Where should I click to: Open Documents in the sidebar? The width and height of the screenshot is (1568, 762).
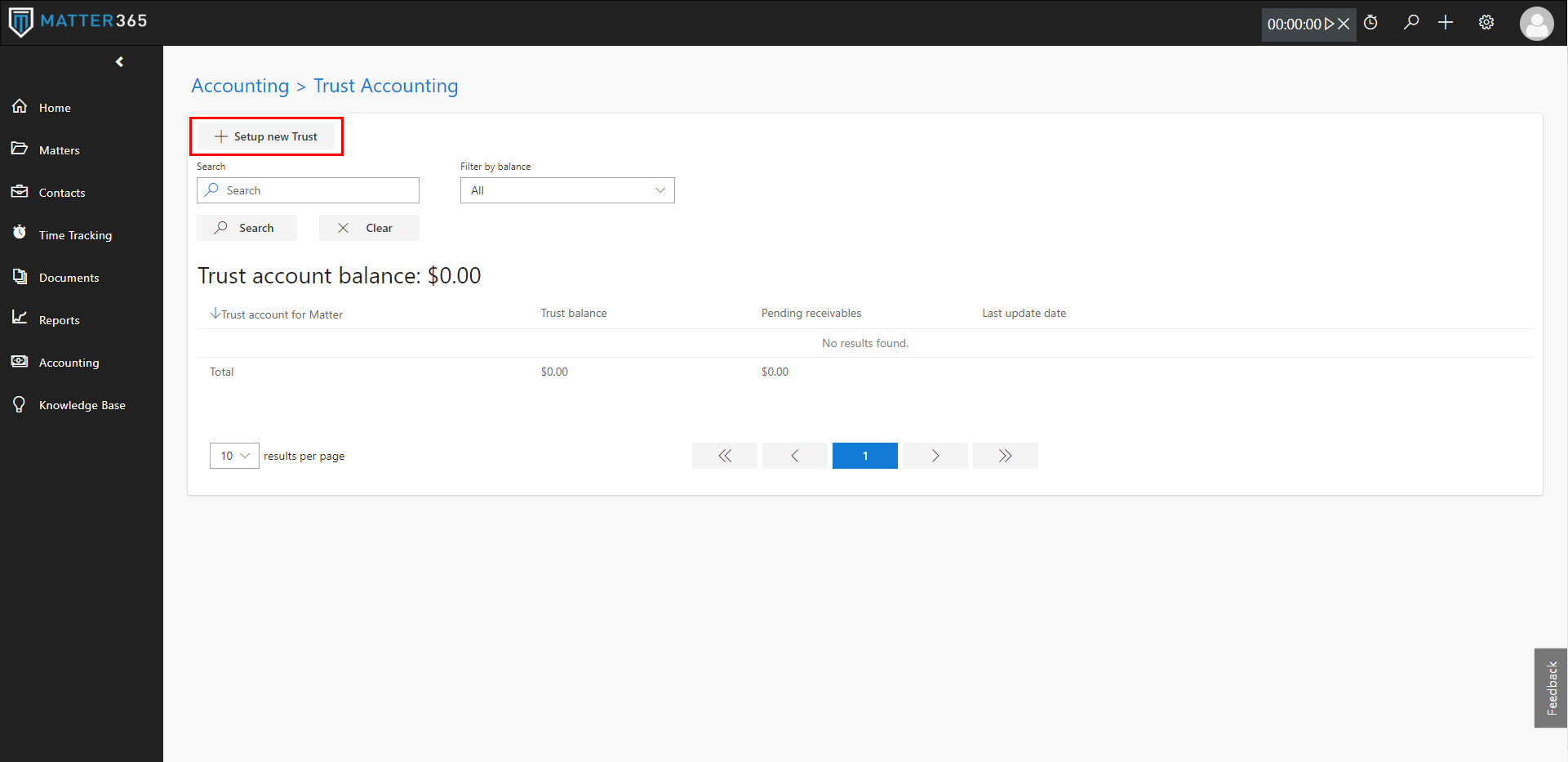click(69, 278)
